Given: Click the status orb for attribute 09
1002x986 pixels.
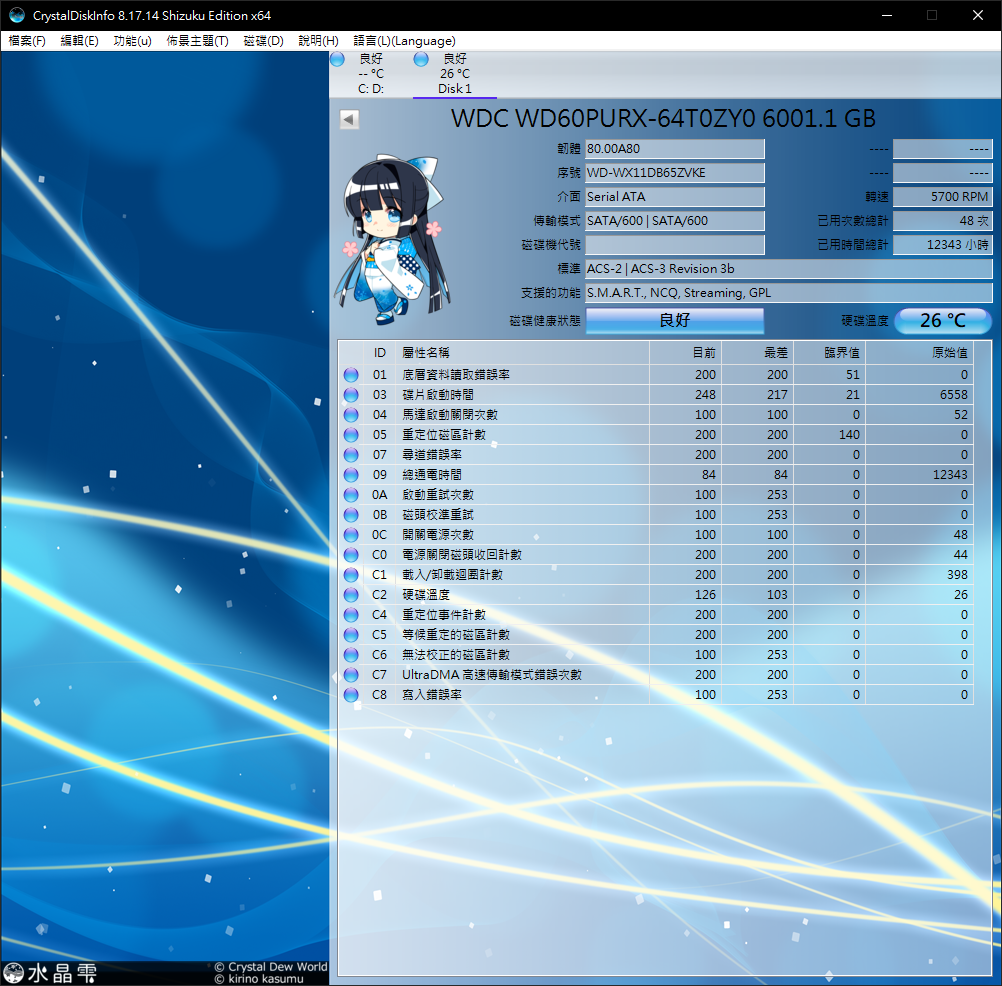Looking at the screenshot, I should click(351, 475).
